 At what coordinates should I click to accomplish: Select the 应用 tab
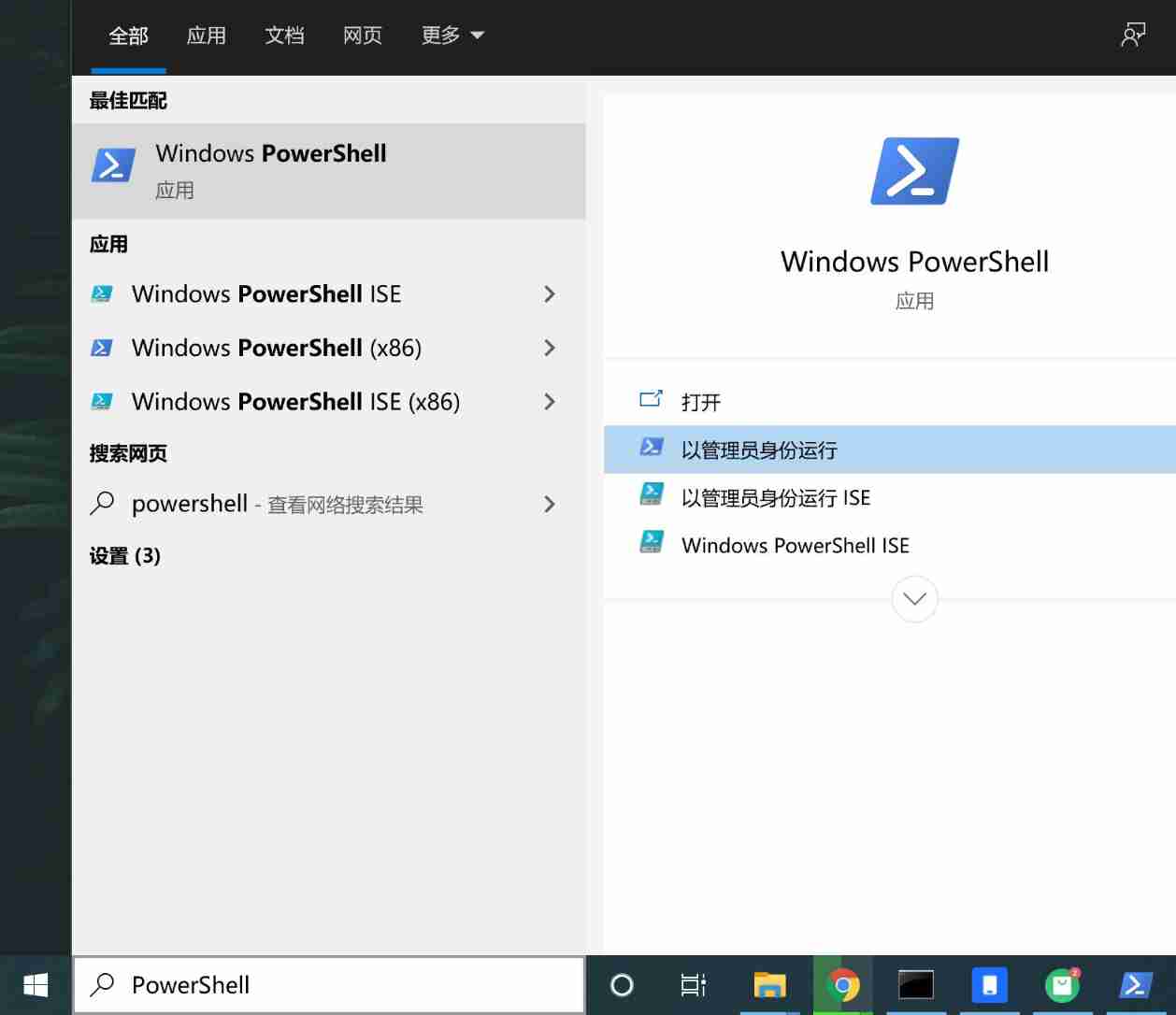pos(206,36)
